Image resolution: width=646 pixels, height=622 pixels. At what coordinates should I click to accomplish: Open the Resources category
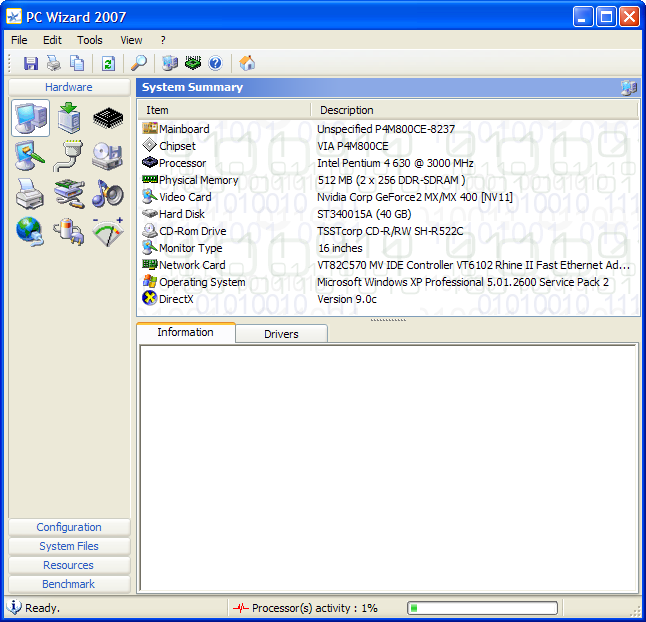click(69, 565)
